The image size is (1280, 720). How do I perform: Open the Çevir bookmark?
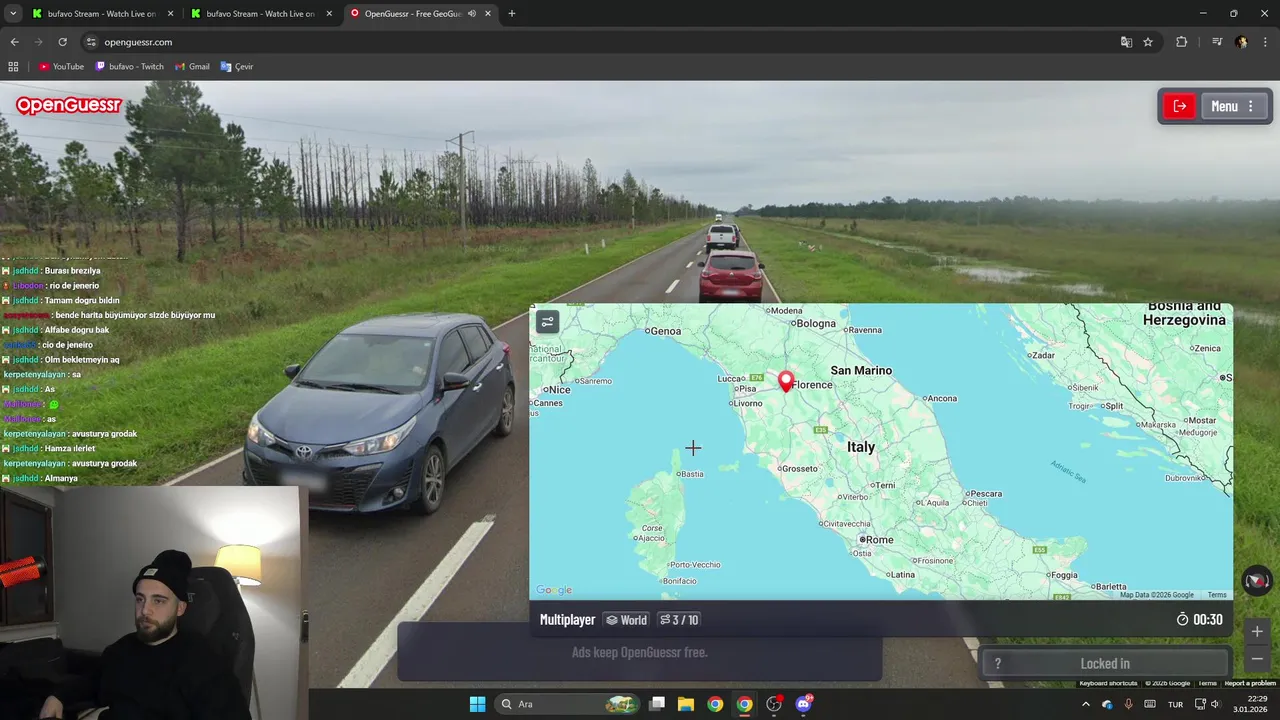[237, 66]
